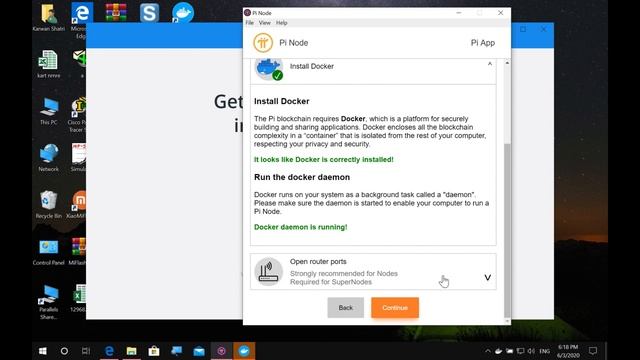This screenshot has width=640, height=360.
Task: Maximize the blue background window
Action: (523, 29)
